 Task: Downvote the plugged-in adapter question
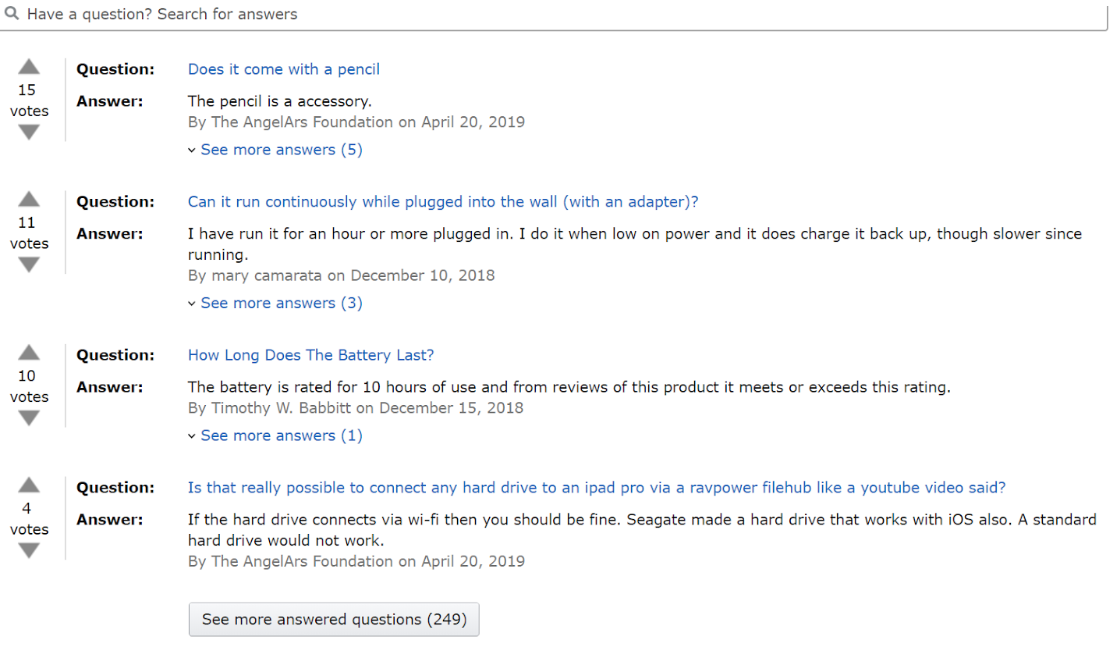coord(29,265)
